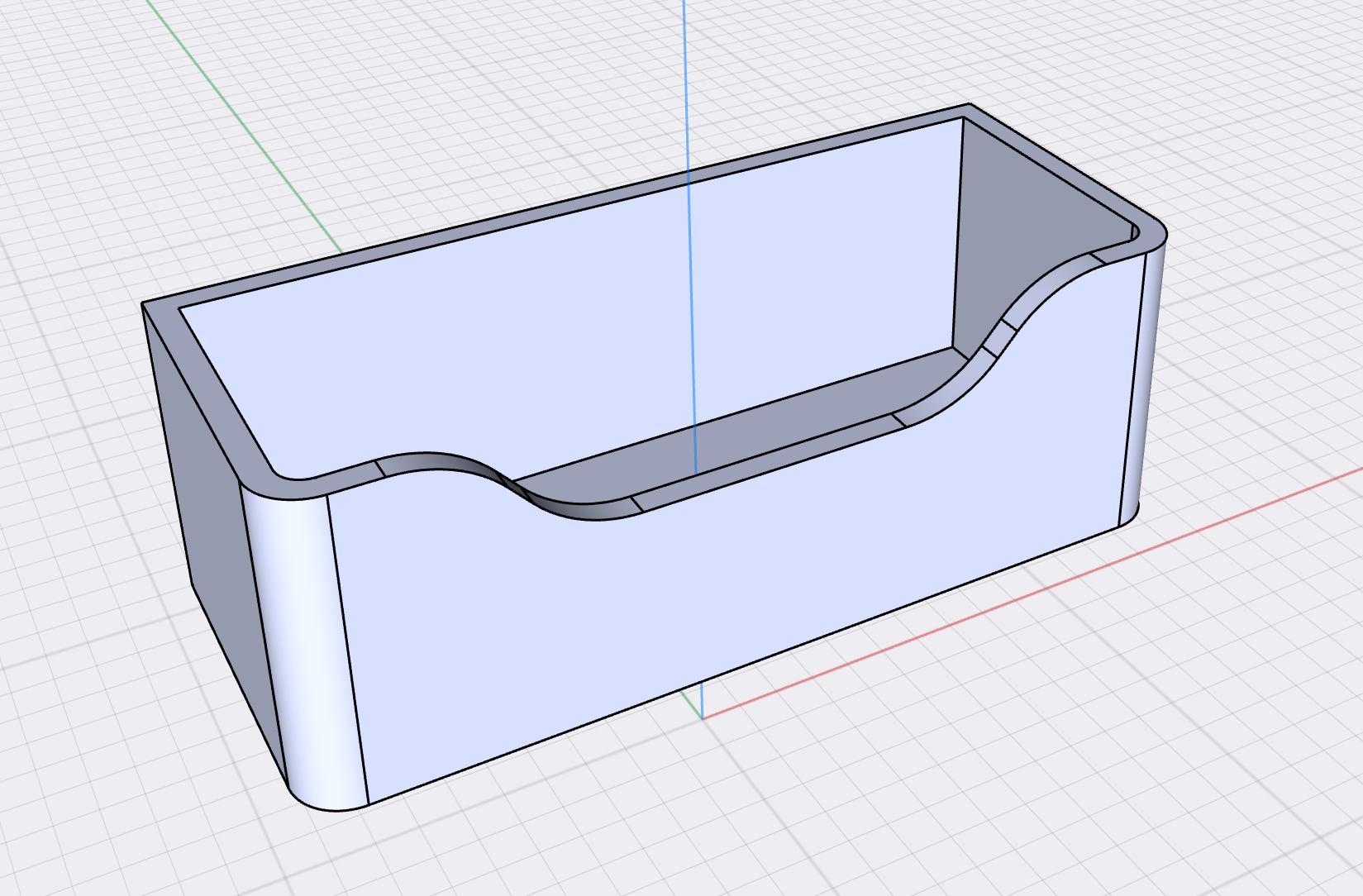1363x896 pixels.
Task: Select the rounded right corner fillet face
Action: (x=1145, y=380)
